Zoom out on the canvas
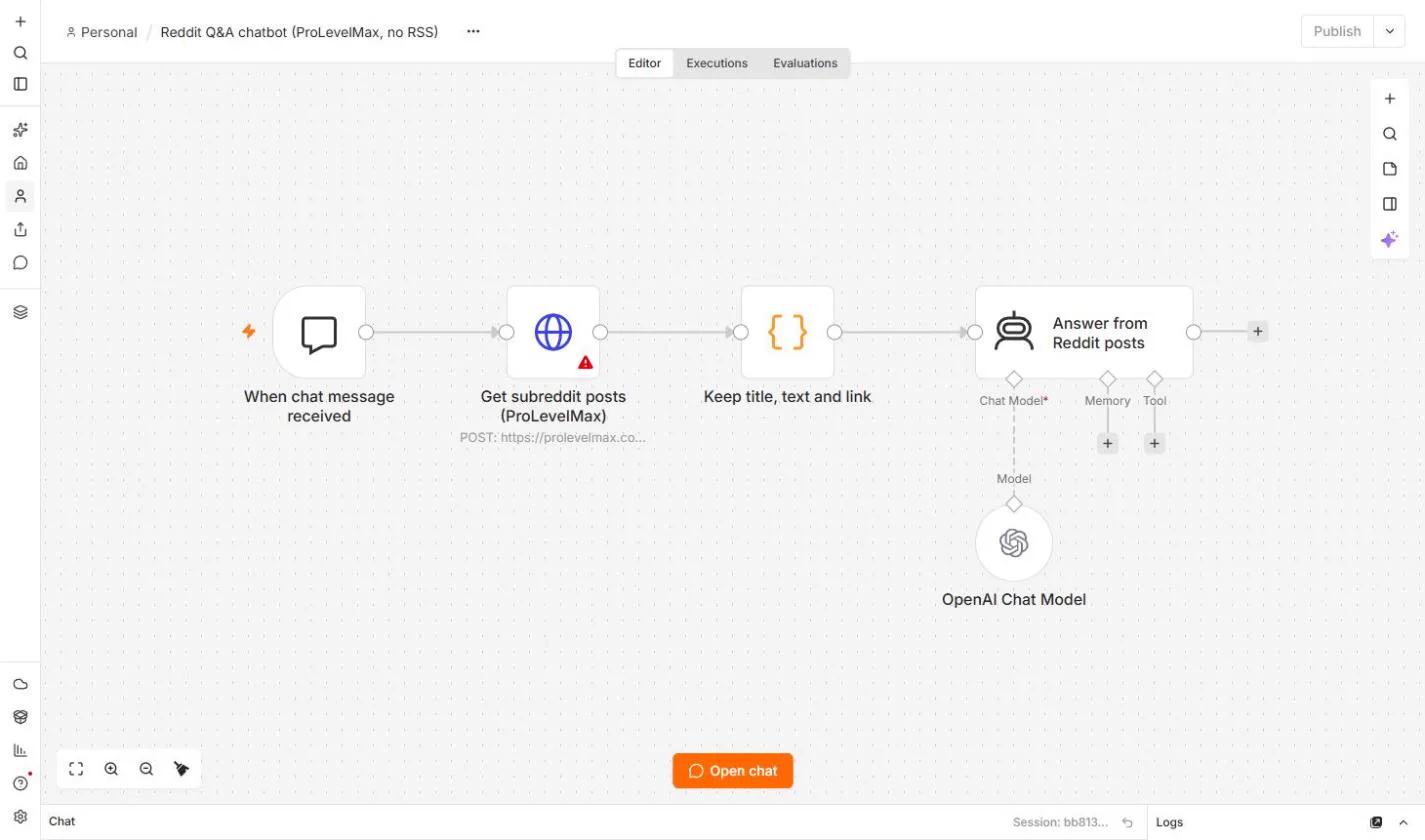This screenshot has width=1425, height=840. (x=146, y=769)
